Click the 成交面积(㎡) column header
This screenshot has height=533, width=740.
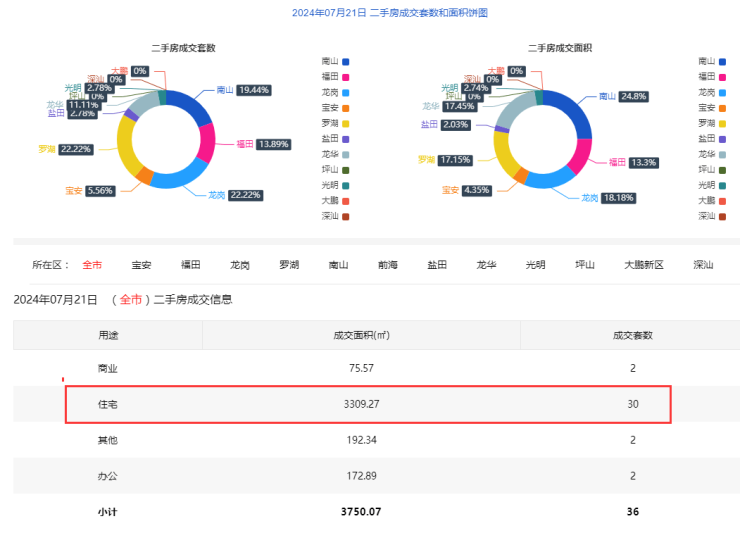[361, 335]
